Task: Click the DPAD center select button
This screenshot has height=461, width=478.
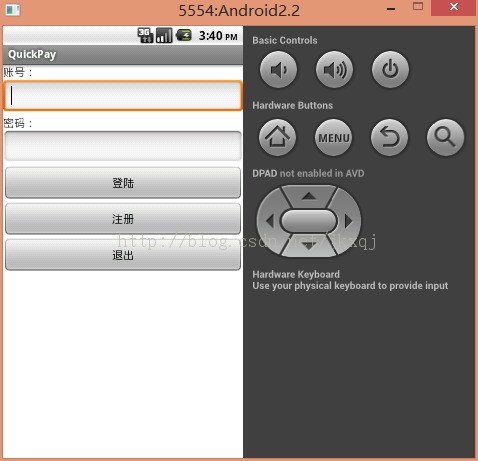Action: click(309, 221)
